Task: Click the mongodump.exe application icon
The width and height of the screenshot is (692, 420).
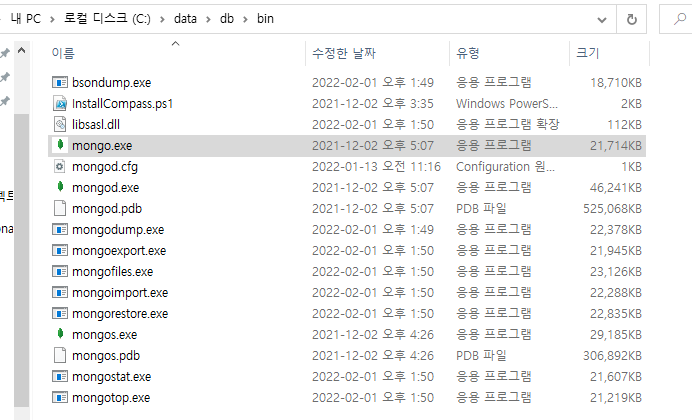Action: [x=60, y=229]
